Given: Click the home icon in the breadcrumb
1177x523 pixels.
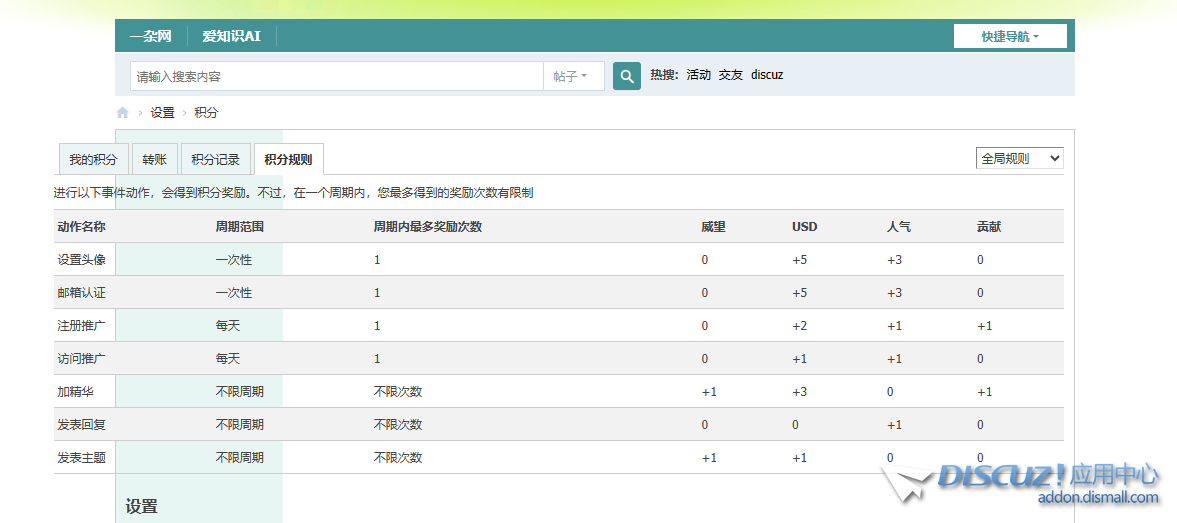Looking at the screenshot, I should pos(123,113).
